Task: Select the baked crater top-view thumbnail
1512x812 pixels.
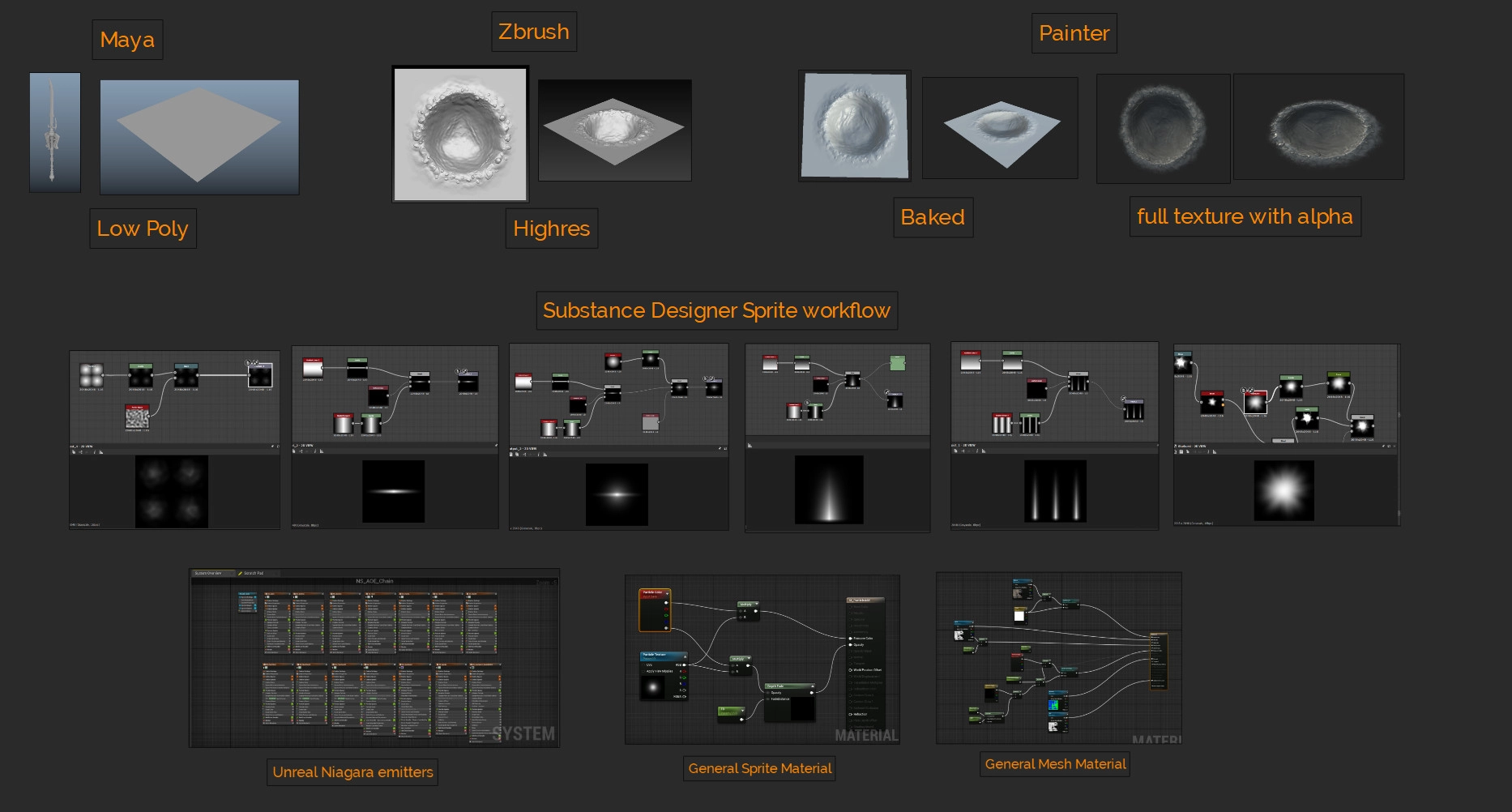Action: (854, 124)
